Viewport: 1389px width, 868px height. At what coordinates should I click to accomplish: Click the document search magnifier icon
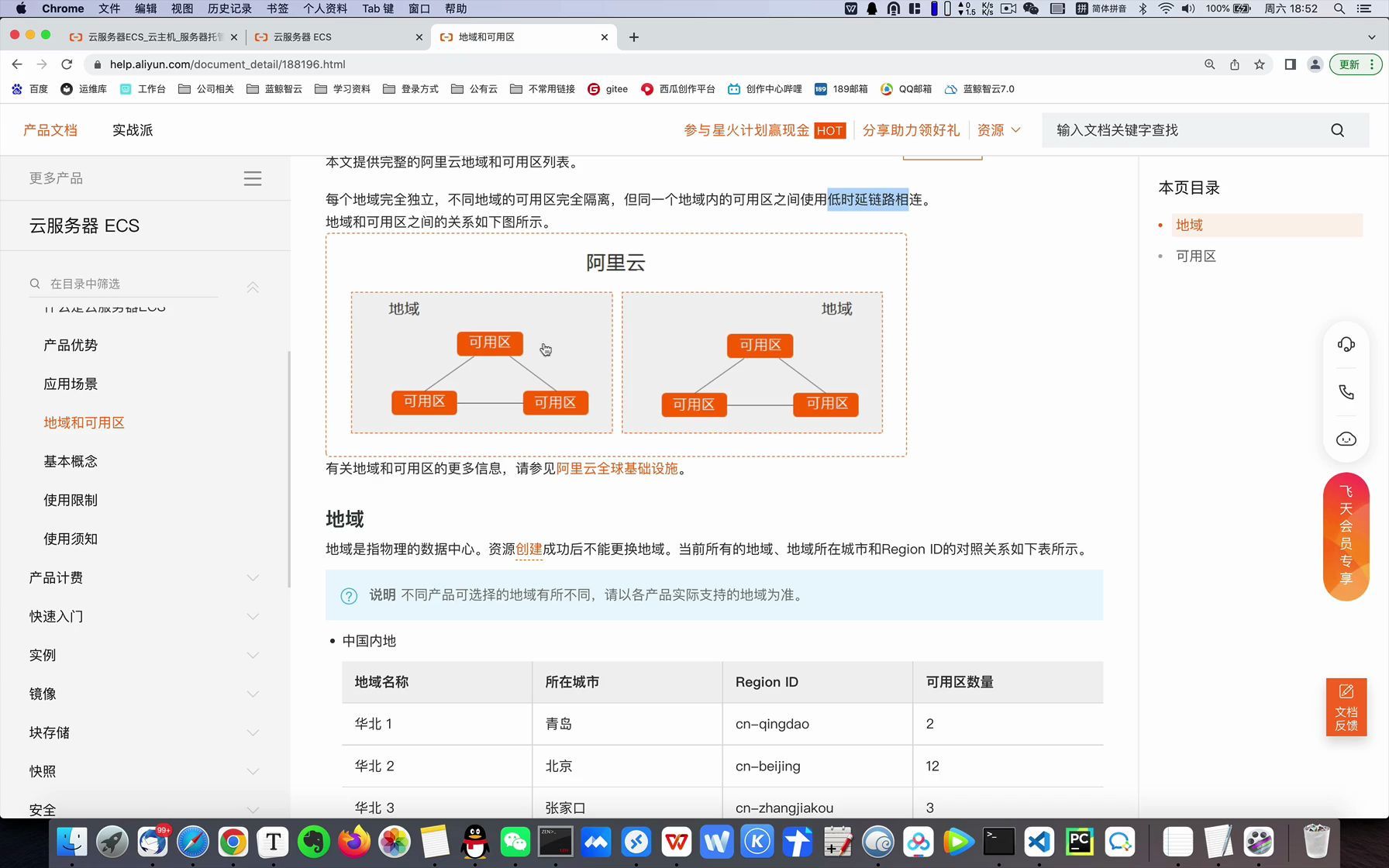pyautogui.click(x=1338, y=130)
